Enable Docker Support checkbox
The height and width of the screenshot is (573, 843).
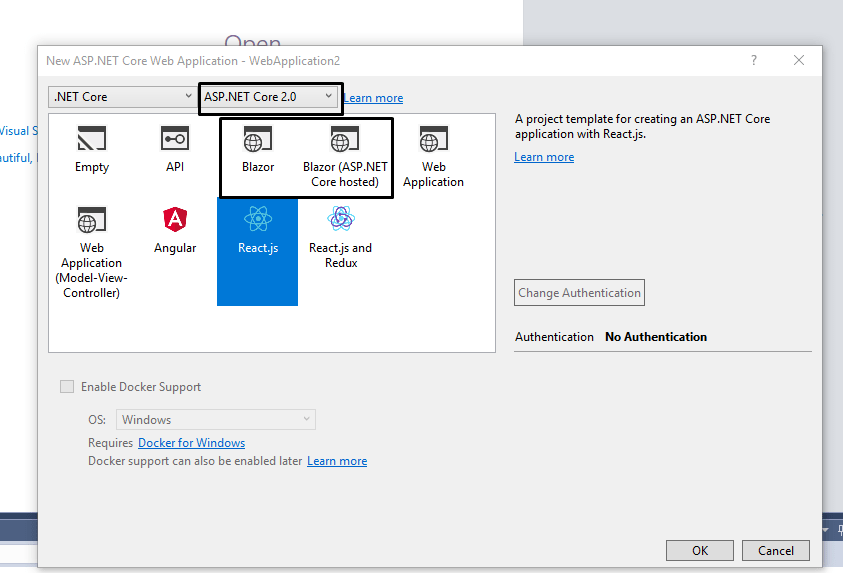coord(67,387)
